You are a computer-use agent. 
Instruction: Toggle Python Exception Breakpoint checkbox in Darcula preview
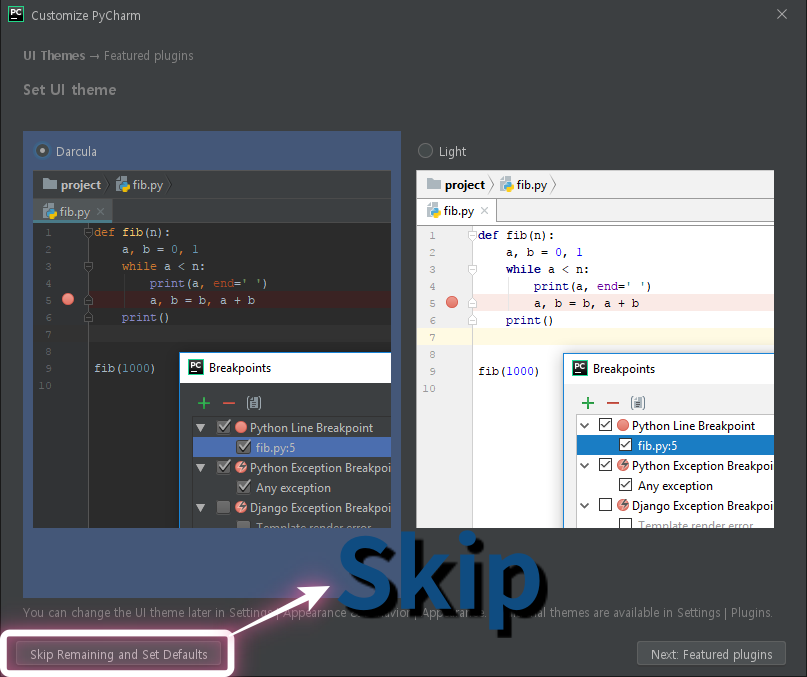click(223, 467)
